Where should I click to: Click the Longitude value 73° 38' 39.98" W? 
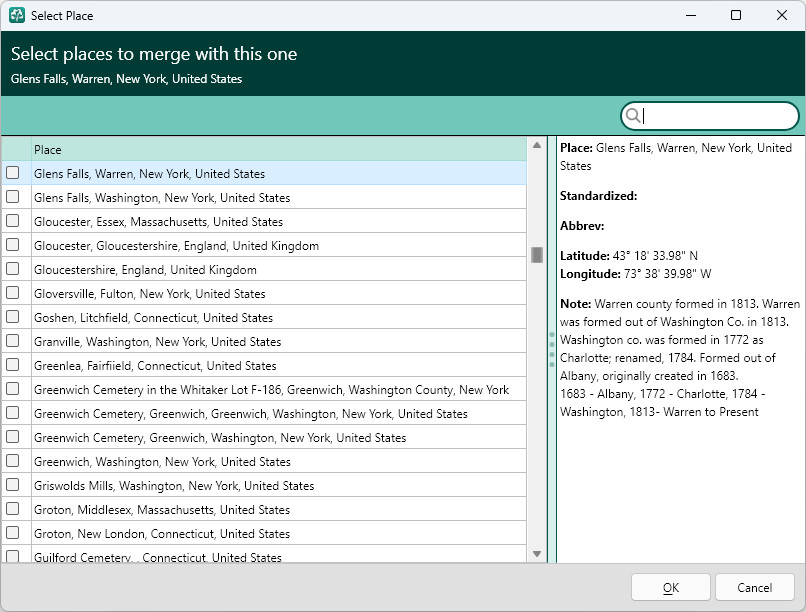point(668,273)
